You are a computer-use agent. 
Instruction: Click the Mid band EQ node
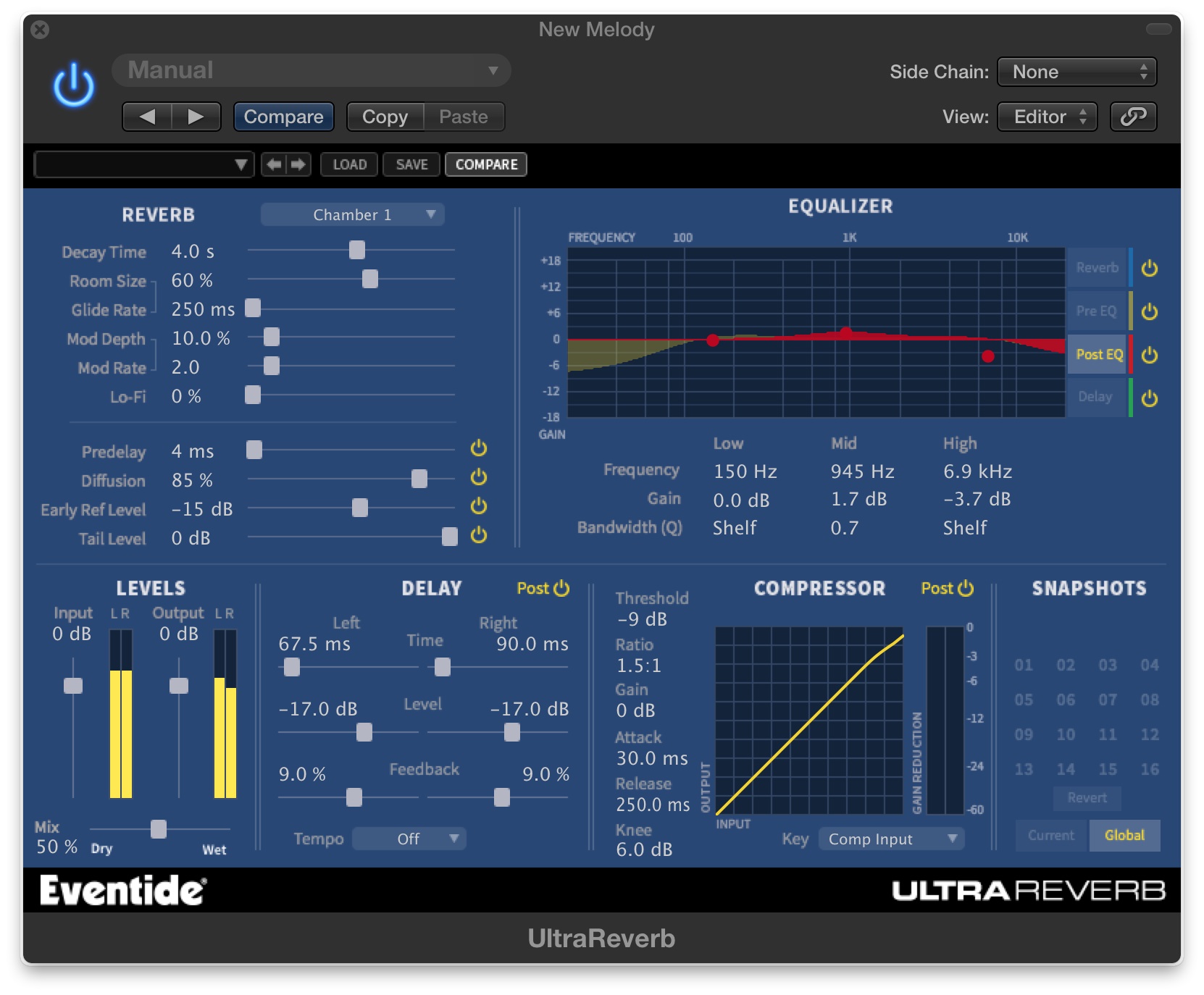point(845,332)
